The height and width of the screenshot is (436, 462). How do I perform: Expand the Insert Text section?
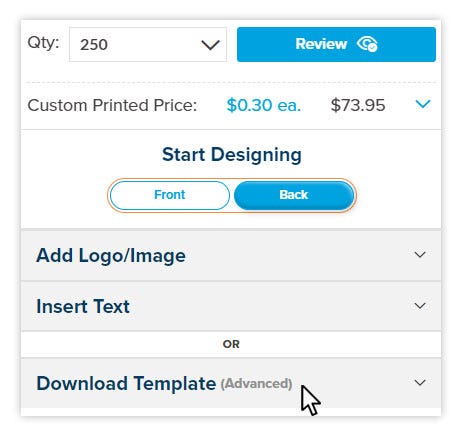(231, 306)
